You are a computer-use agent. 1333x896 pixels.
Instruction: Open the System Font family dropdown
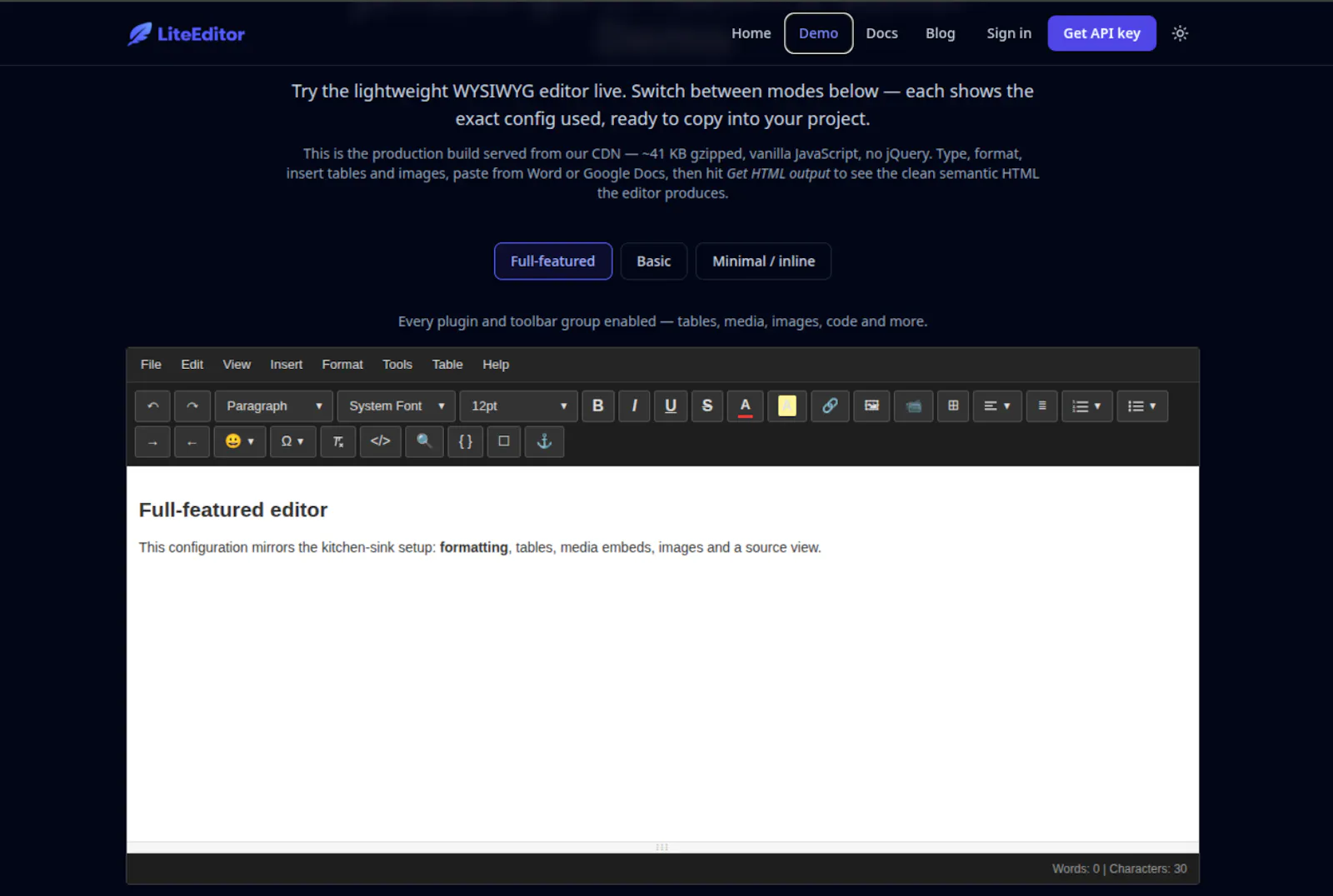(x=397, y=406)
